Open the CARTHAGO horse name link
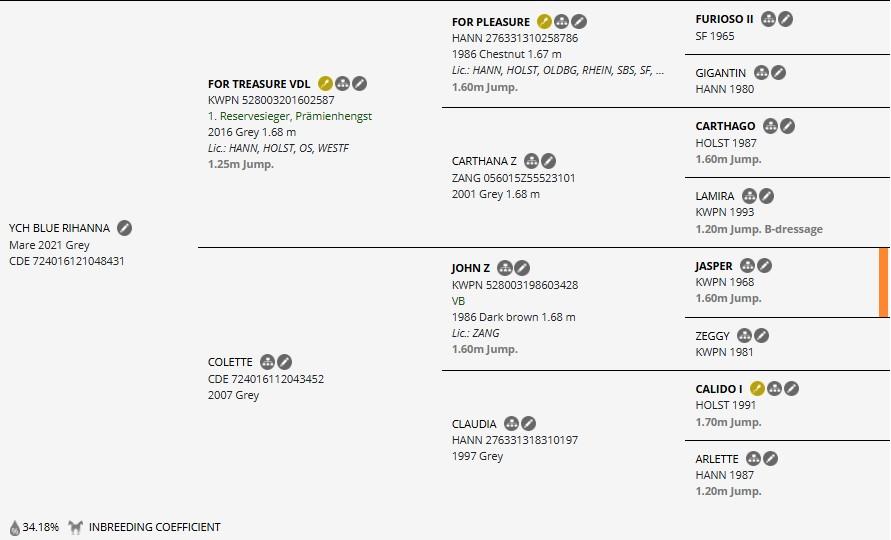891x540 pixels. tap(725, 126)
